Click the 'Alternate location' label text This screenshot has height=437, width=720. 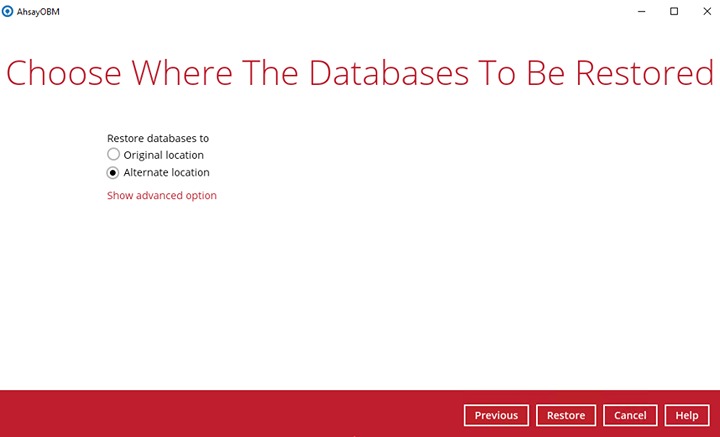[166, 172]
